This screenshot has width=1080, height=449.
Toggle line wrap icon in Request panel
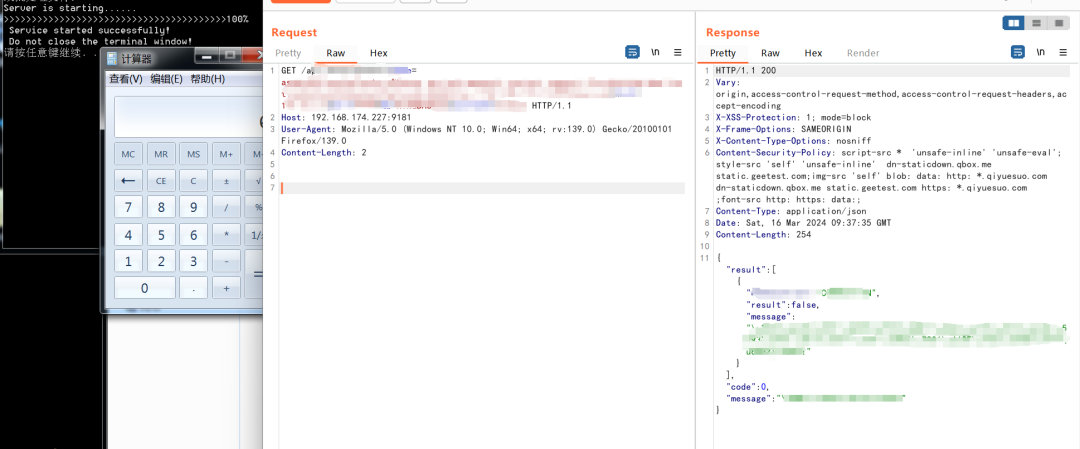tap(632, 52)
